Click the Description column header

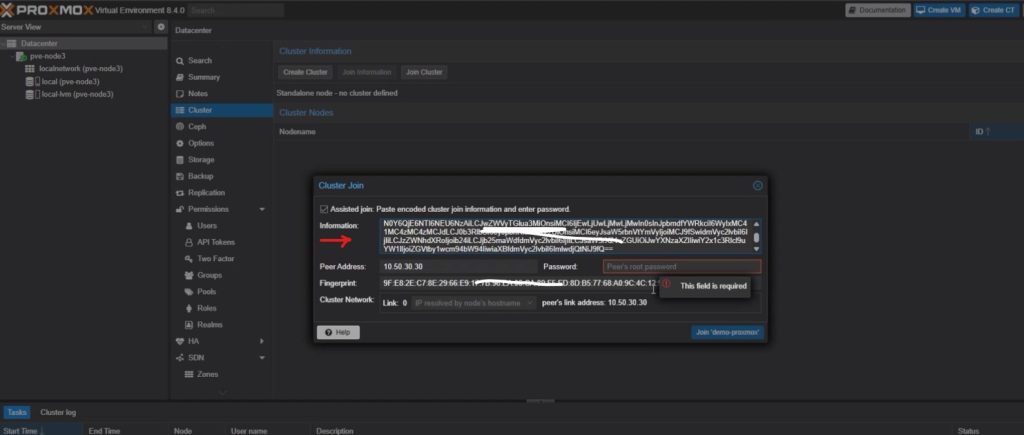(x=334, y=430)
